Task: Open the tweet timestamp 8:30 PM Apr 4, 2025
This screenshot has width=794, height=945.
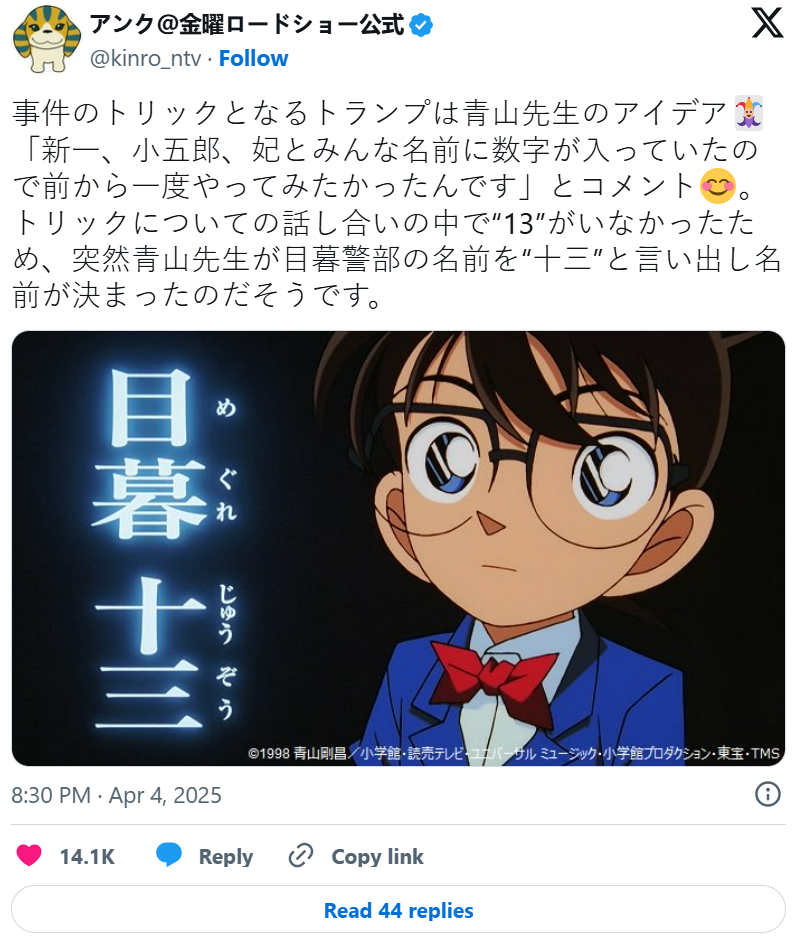Action: (116, 796)
